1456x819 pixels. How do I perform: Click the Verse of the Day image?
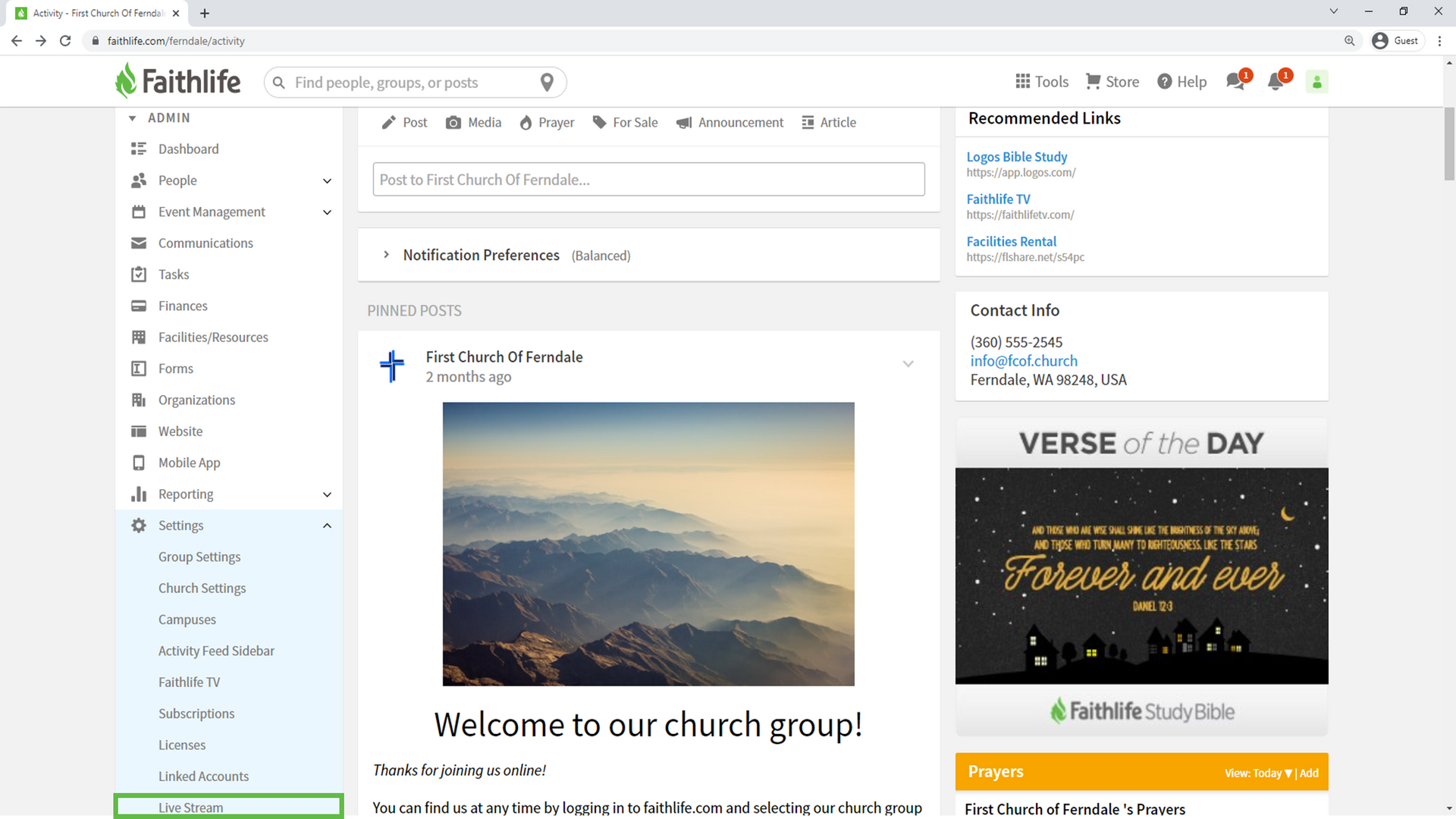coord(1141,576)
